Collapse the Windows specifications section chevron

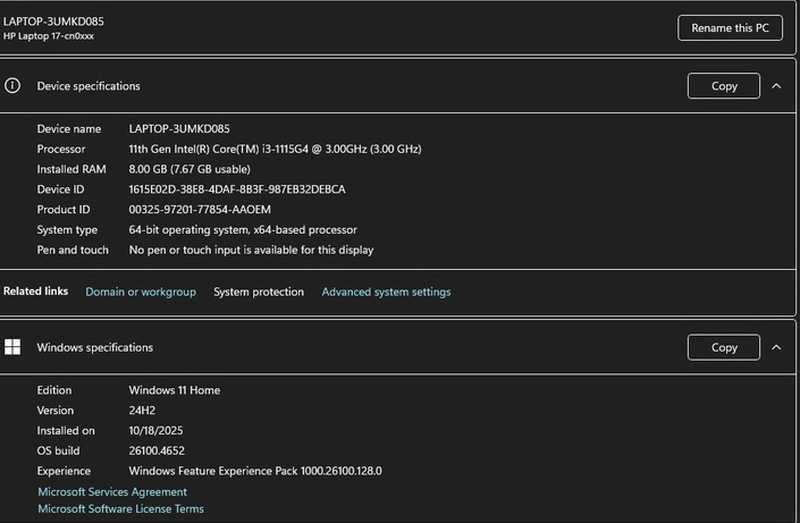776,347
